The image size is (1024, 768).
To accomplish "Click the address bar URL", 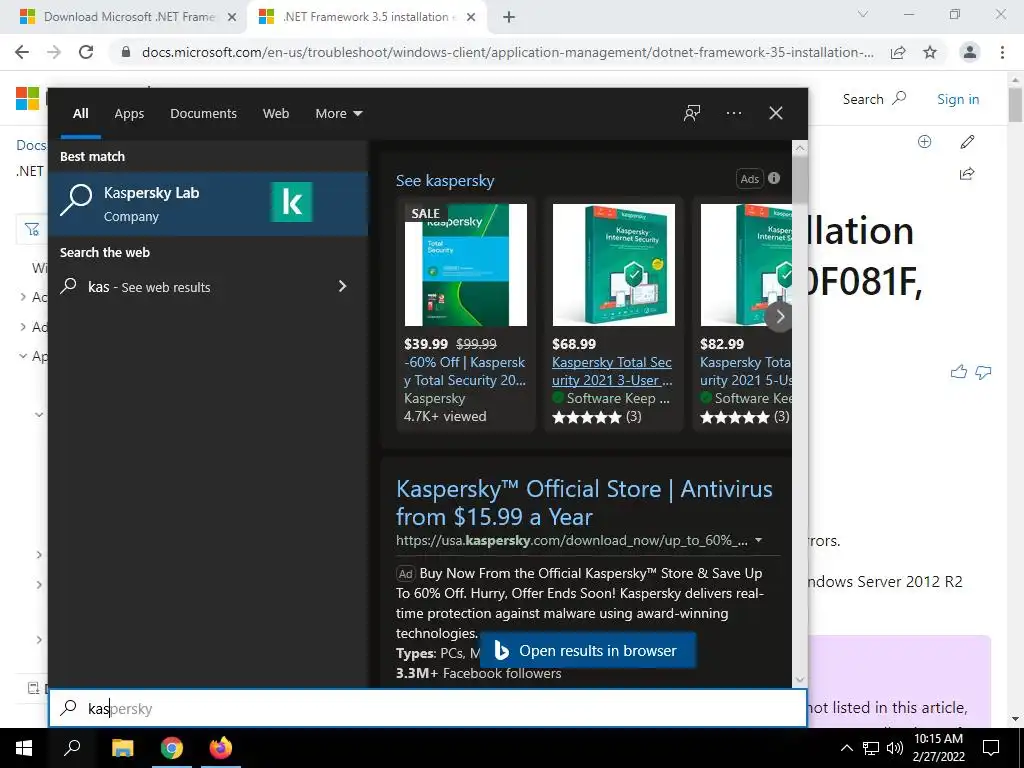I will (x=507, y=52).
